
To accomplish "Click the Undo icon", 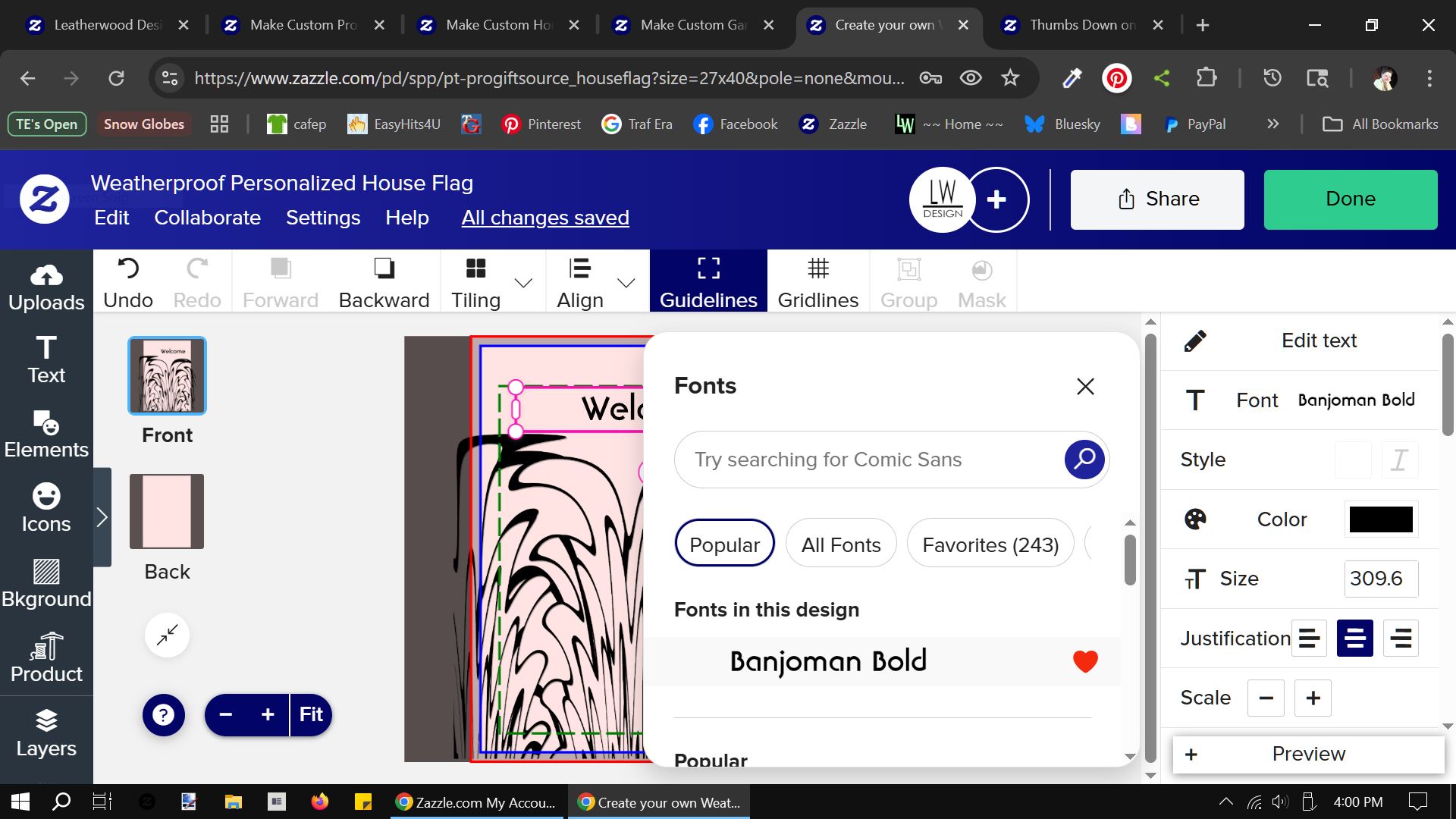I will tap(128, 268).
